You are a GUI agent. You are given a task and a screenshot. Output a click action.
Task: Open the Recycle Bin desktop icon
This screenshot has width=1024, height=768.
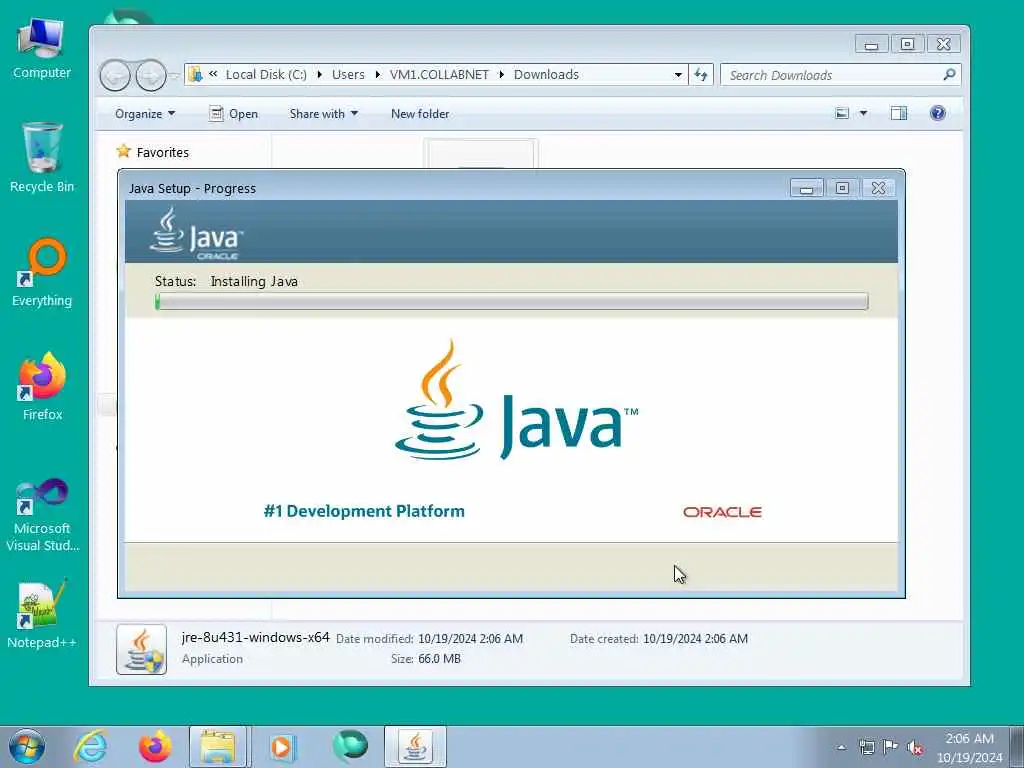(42, 159)
